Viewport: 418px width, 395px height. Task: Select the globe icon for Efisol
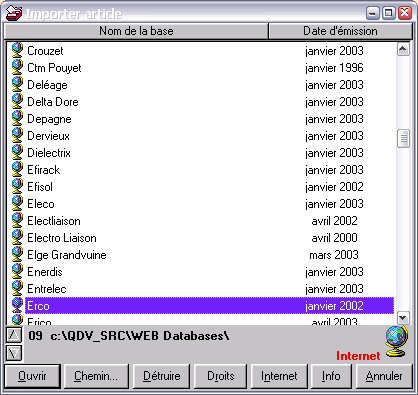coord(17,186)
